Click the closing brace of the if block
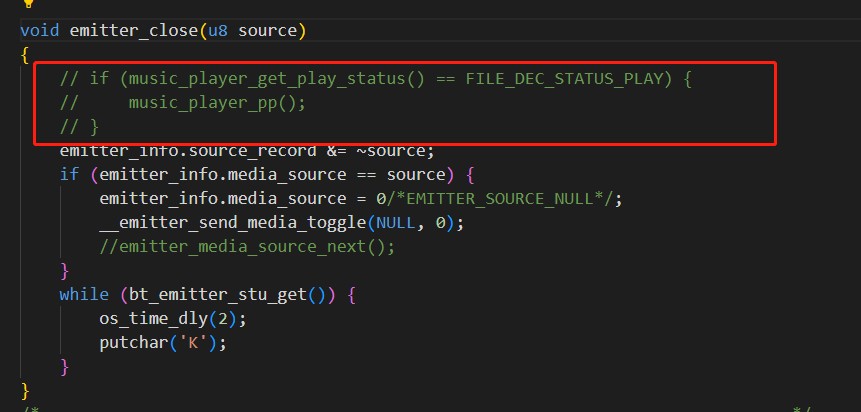The image size is (861, 412). (x=65, y=271)
